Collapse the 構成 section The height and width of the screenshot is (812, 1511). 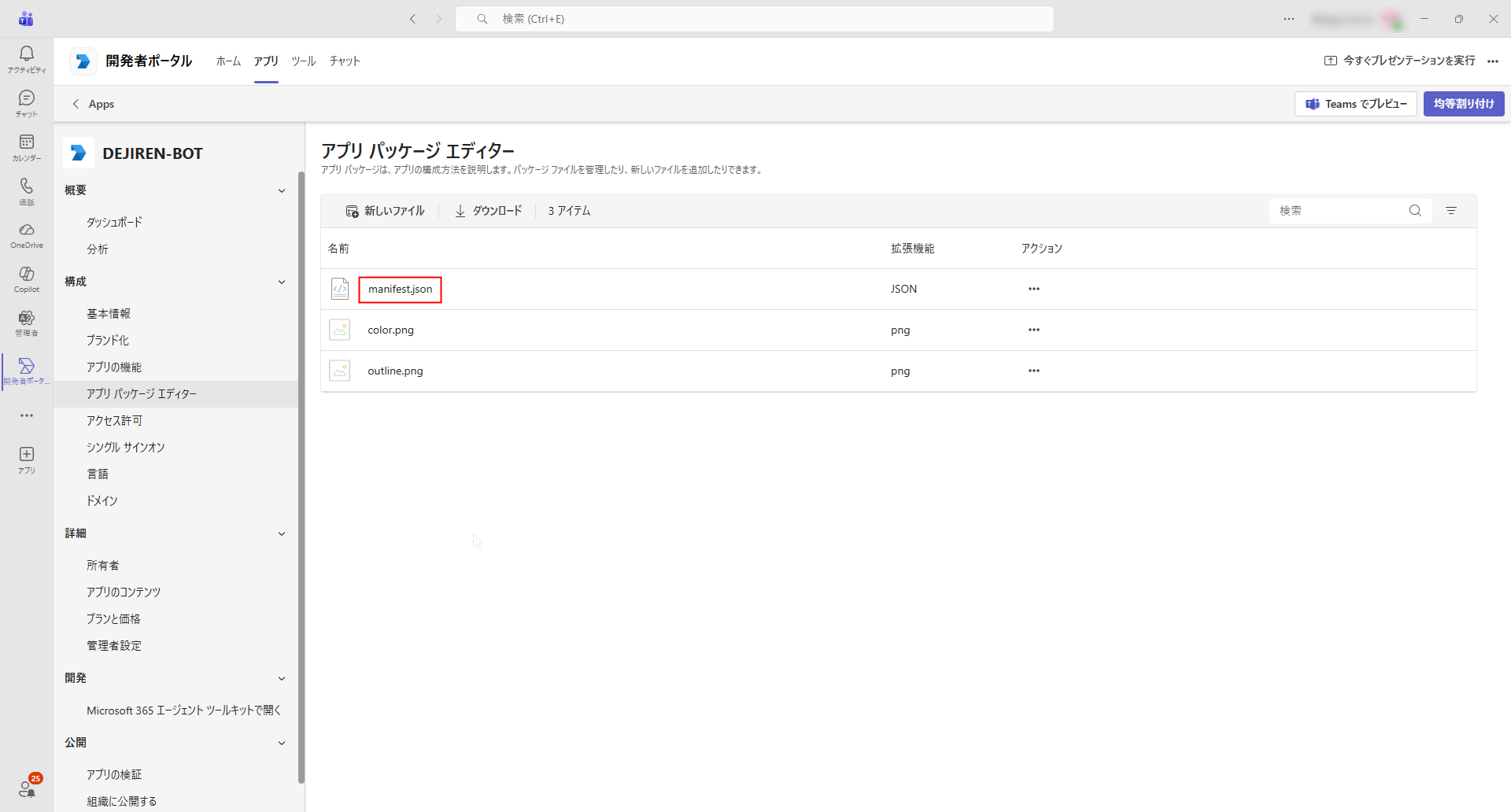(x=282, y=282)
